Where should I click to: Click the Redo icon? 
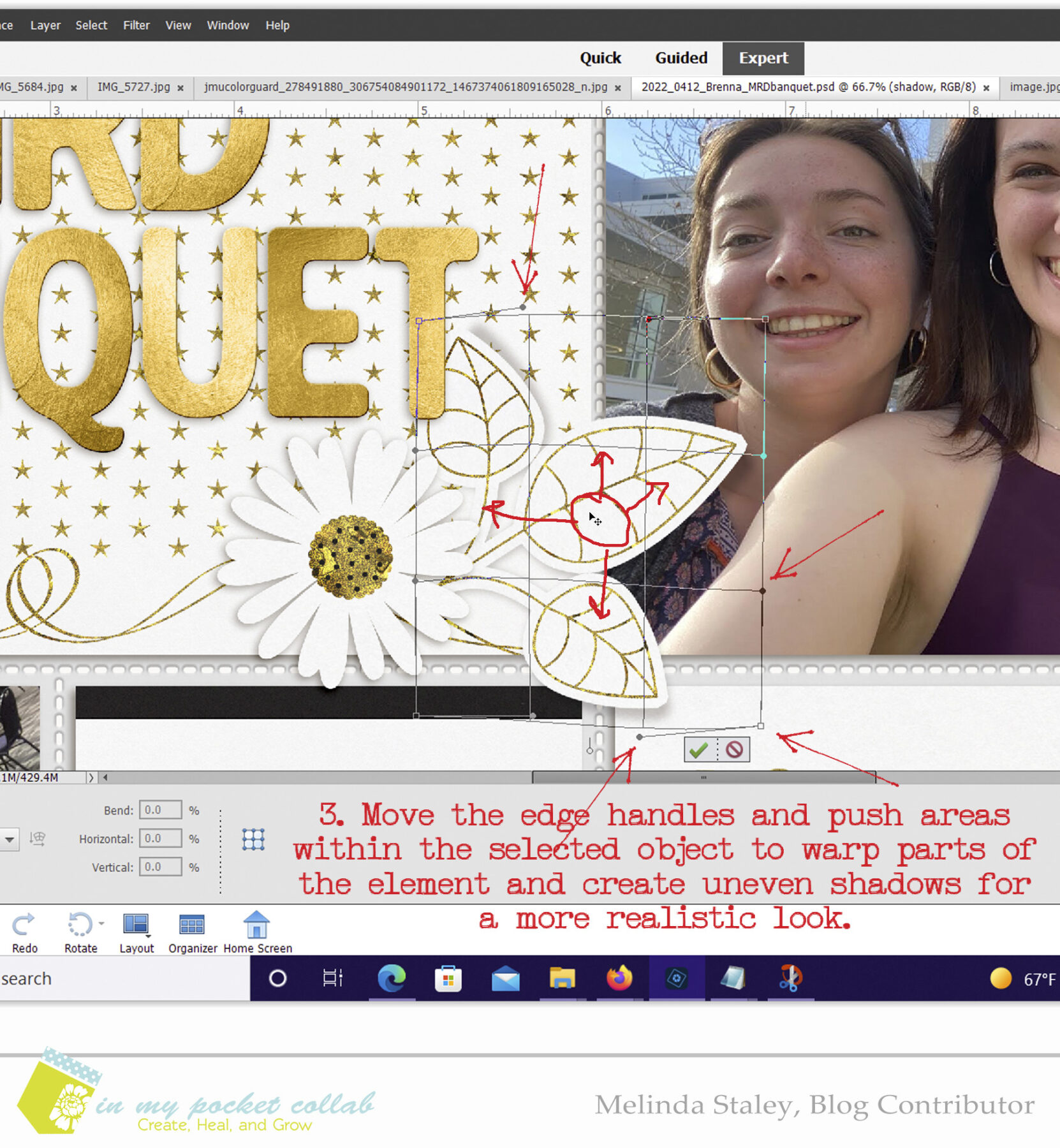(24, 931)
